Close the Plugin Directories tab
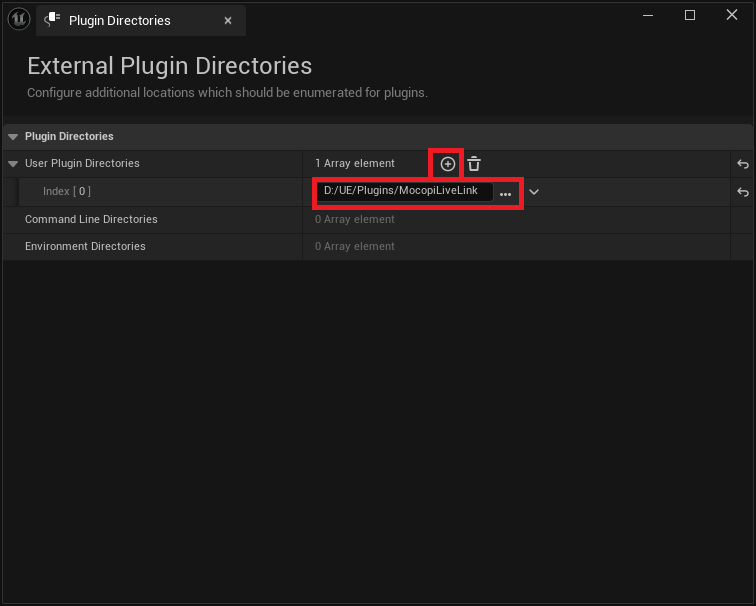The image size is (756, 606). pyautogui.click(x=228, y=20)
